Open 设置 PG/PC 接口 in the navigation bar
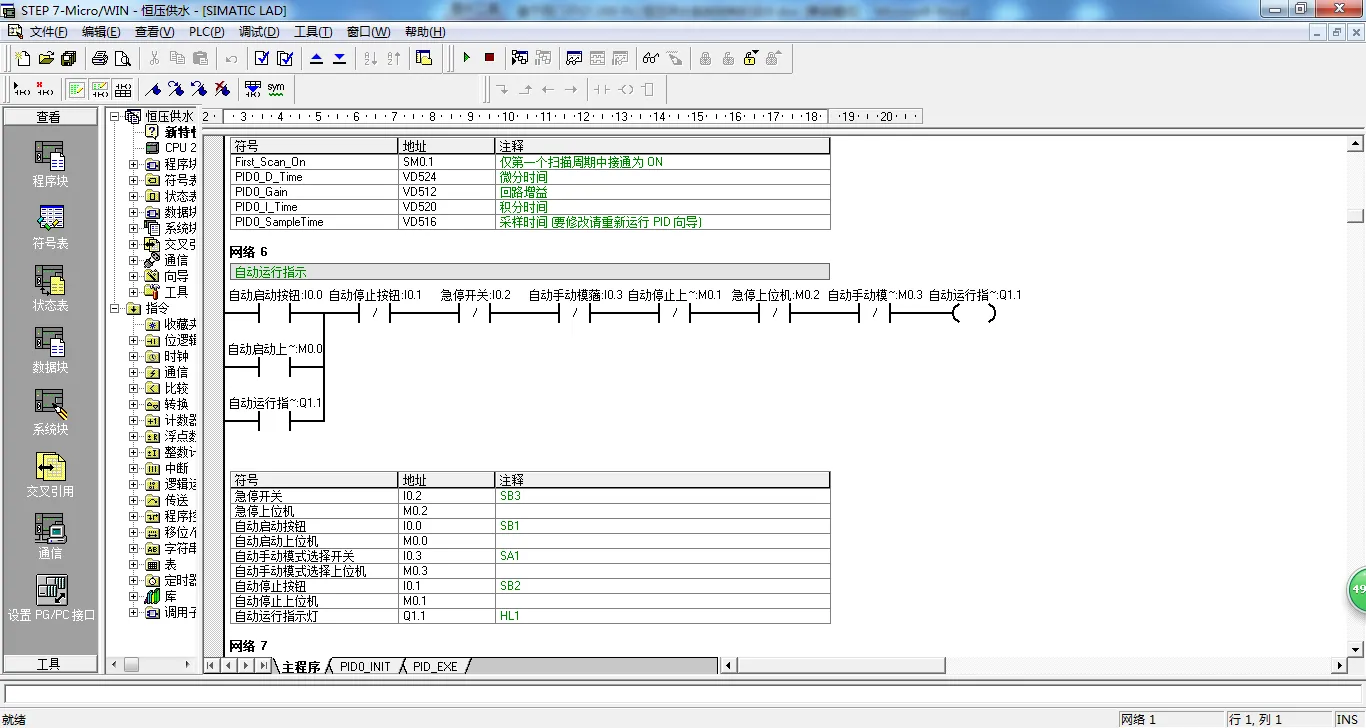Screen dimensions: 1366x728 click(50, 599)
